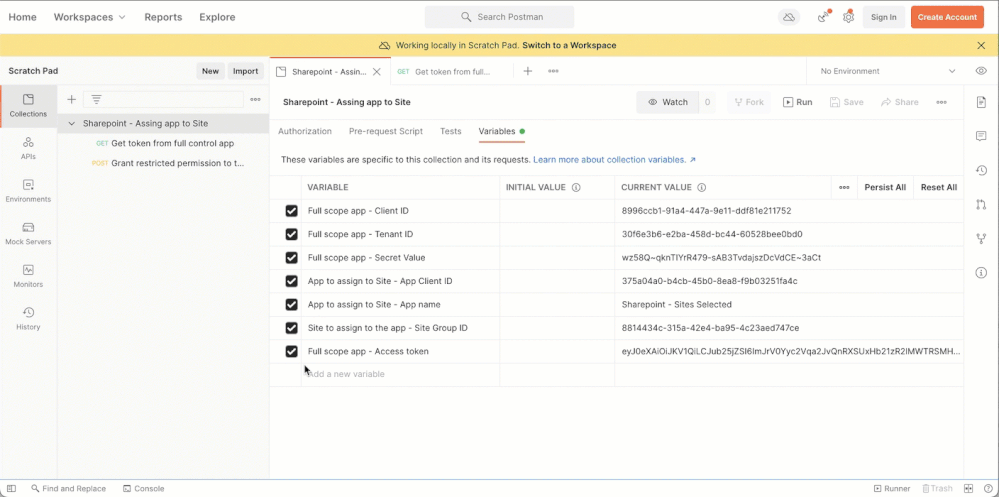Open the Monitors sidebar panel
The height and width of the screenshot is (497, 999).
click(x=28, y=277)
